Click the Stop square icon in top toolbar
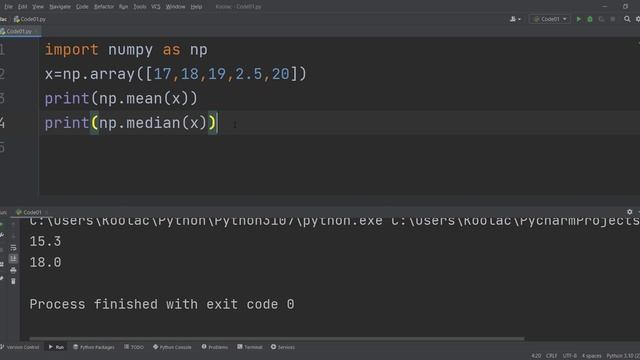This screenshot has width=640, height=360. point(613,19)
